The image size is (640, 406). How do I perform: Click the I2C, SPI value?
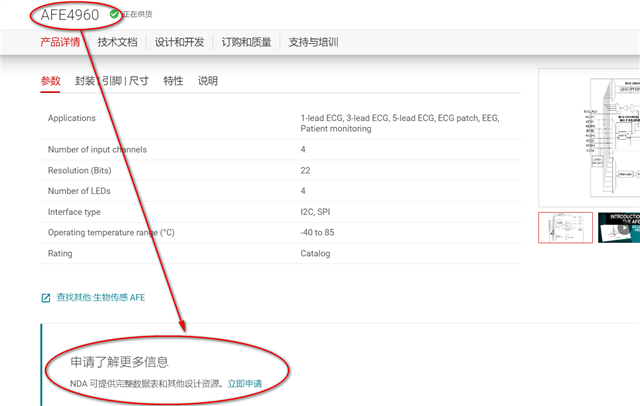(x=315, y=212)
